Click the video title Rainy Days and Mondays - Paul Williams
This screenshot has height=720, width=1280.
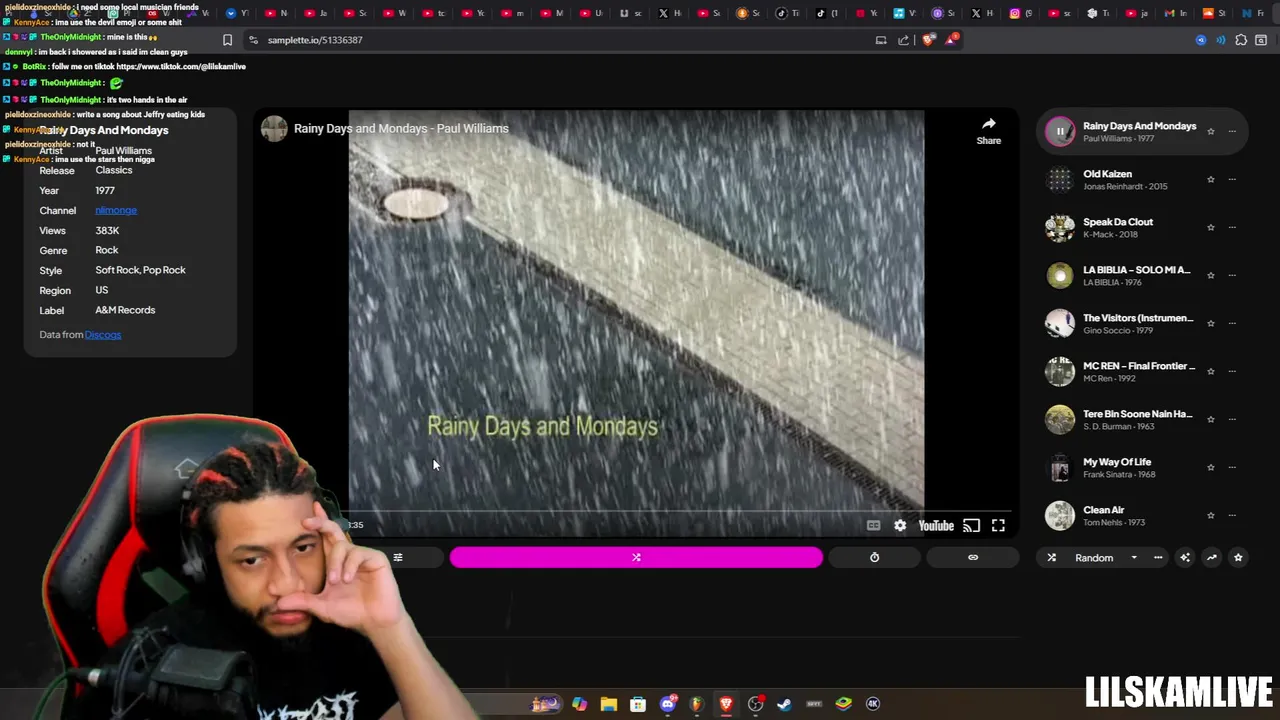tap(401, 128)
